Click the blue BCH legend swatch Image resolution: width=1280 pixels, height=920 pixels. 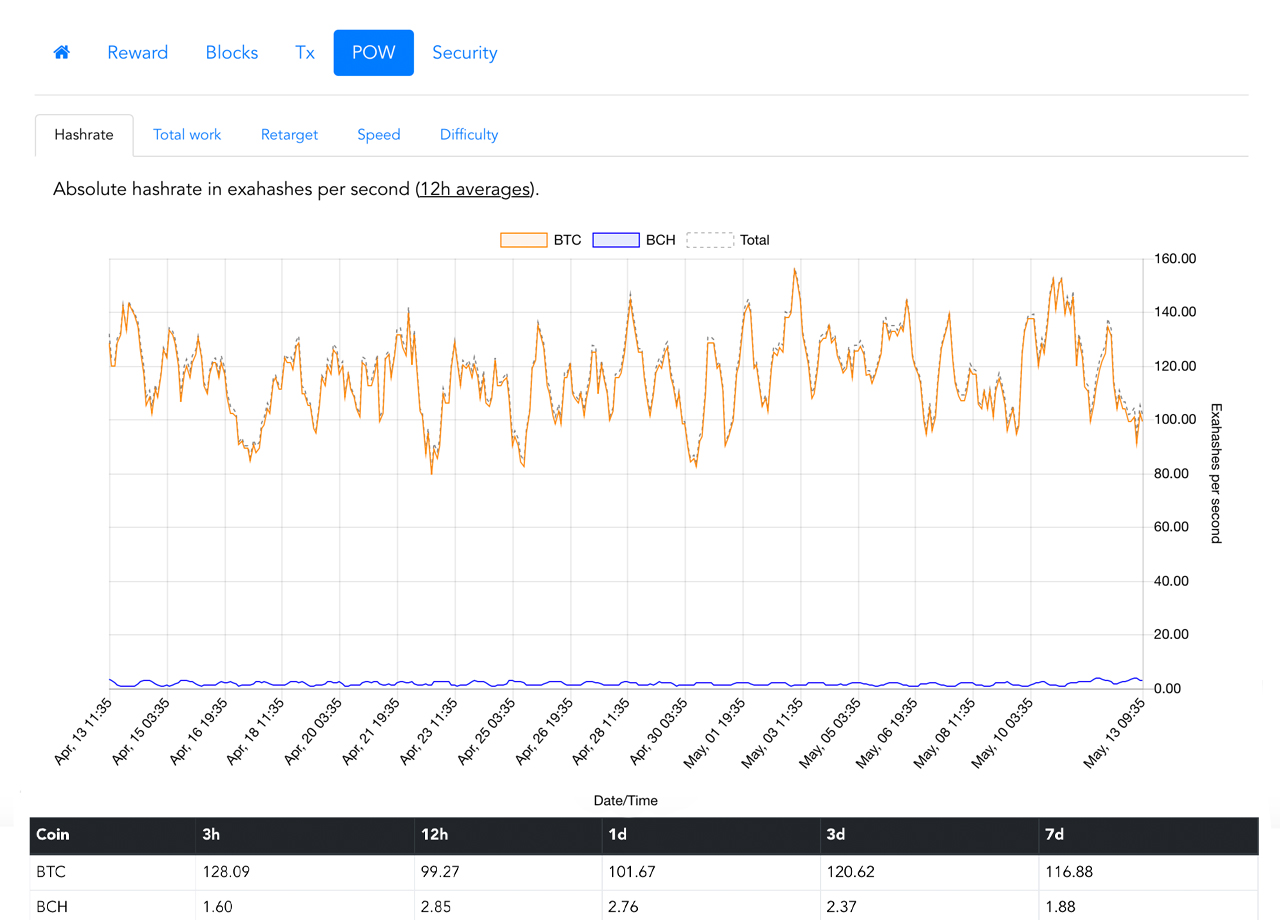(616, 240)
